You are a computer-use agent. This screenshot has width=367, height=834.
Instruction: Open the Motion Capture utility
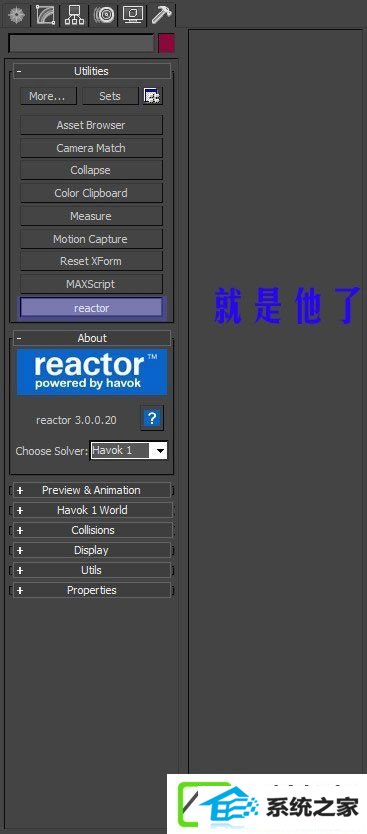(x=91, y=239)
